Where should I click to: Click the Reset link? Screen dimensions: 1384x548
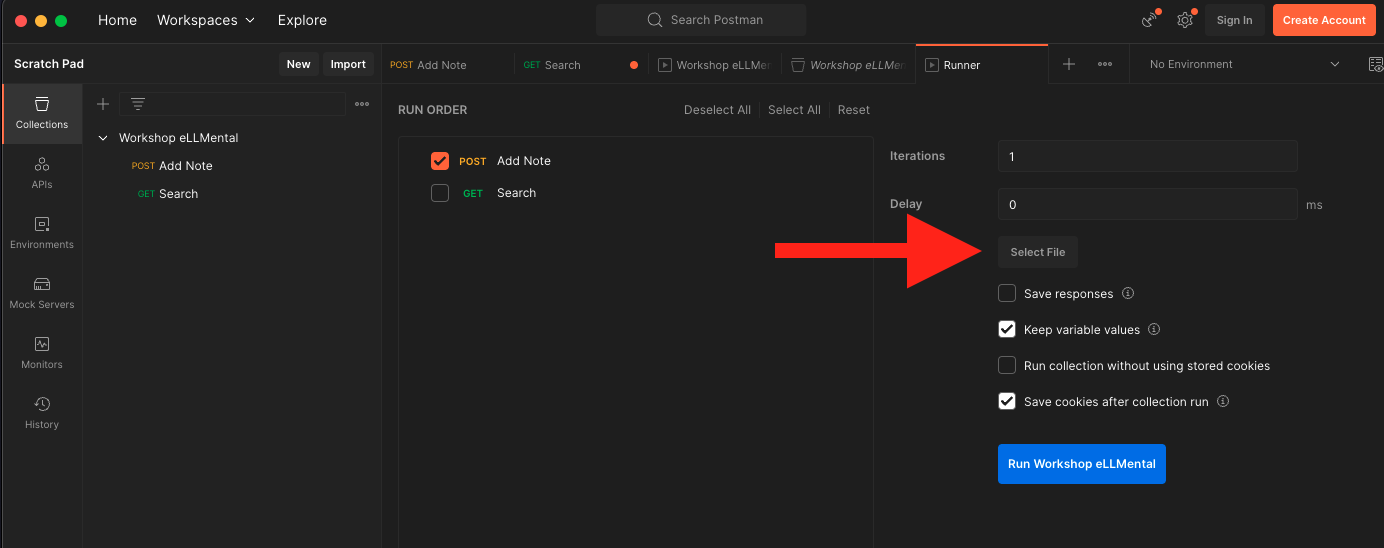point(854,110)
